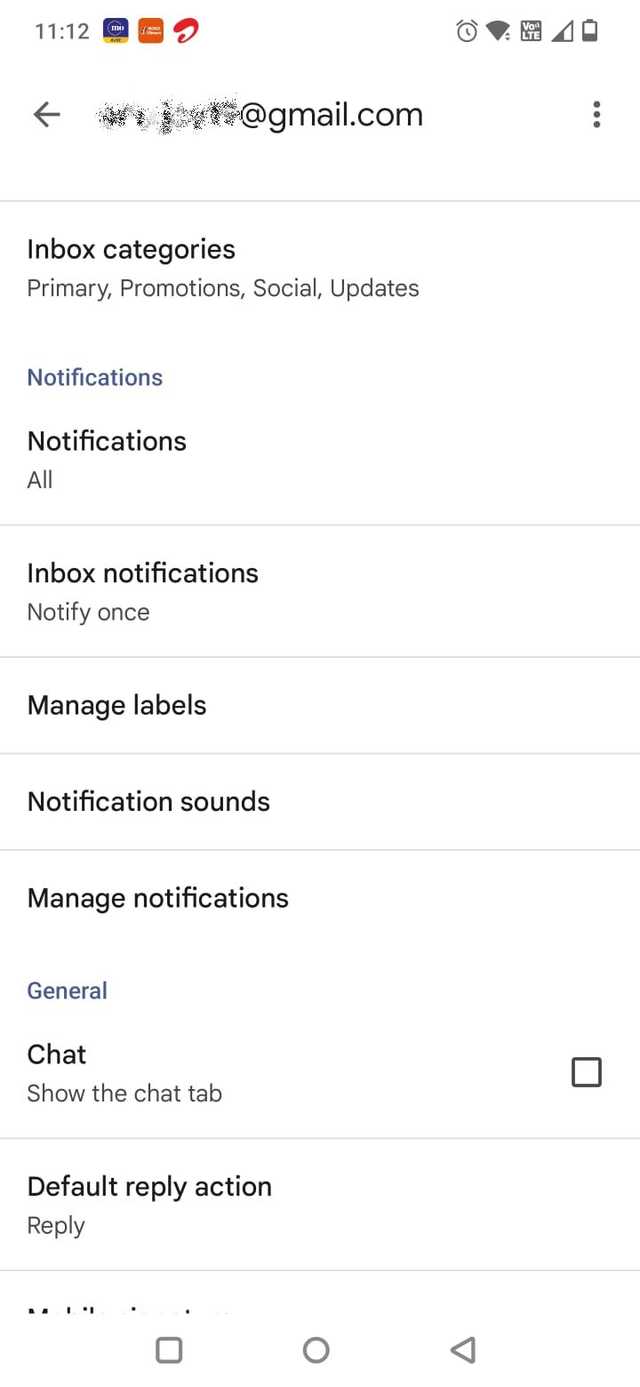Open Notifications level set to All

coord(107,459)
